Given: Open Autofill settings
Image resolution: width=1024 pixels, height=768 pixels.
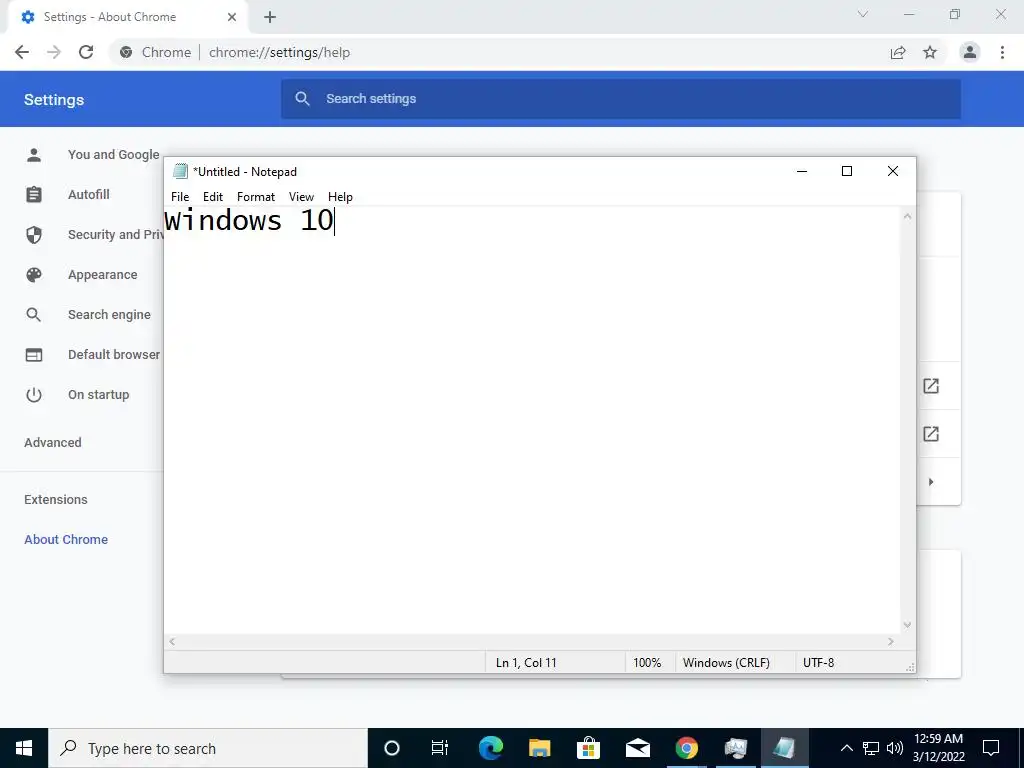Looking at the screenshot, I should (89, 195).
